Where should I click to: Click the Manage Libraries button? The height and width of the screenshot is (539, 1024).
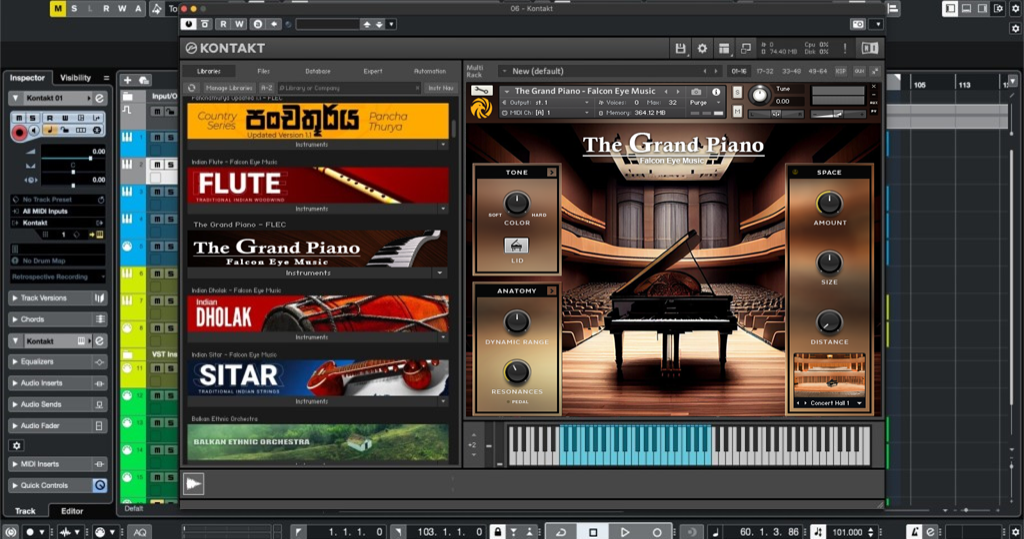click(229, 88)
